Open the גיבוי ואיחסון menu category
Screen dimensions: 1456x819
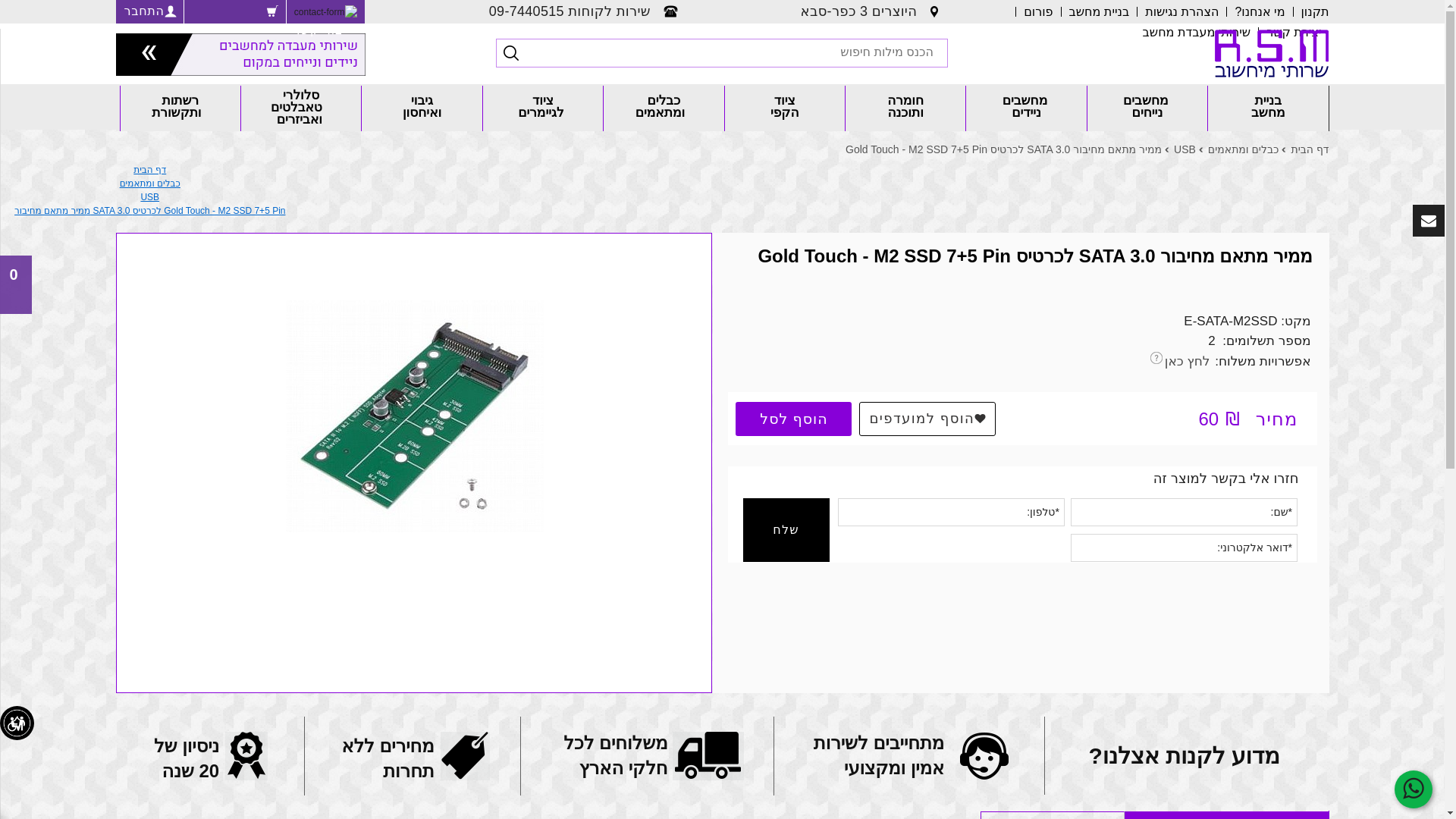(422, 108)
